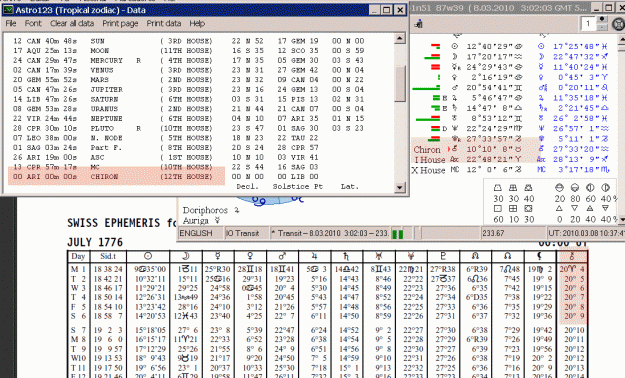This screenshot has width=625, height=378.
Task: Click the hemisphere icon above 80
Action: point(575,188)
